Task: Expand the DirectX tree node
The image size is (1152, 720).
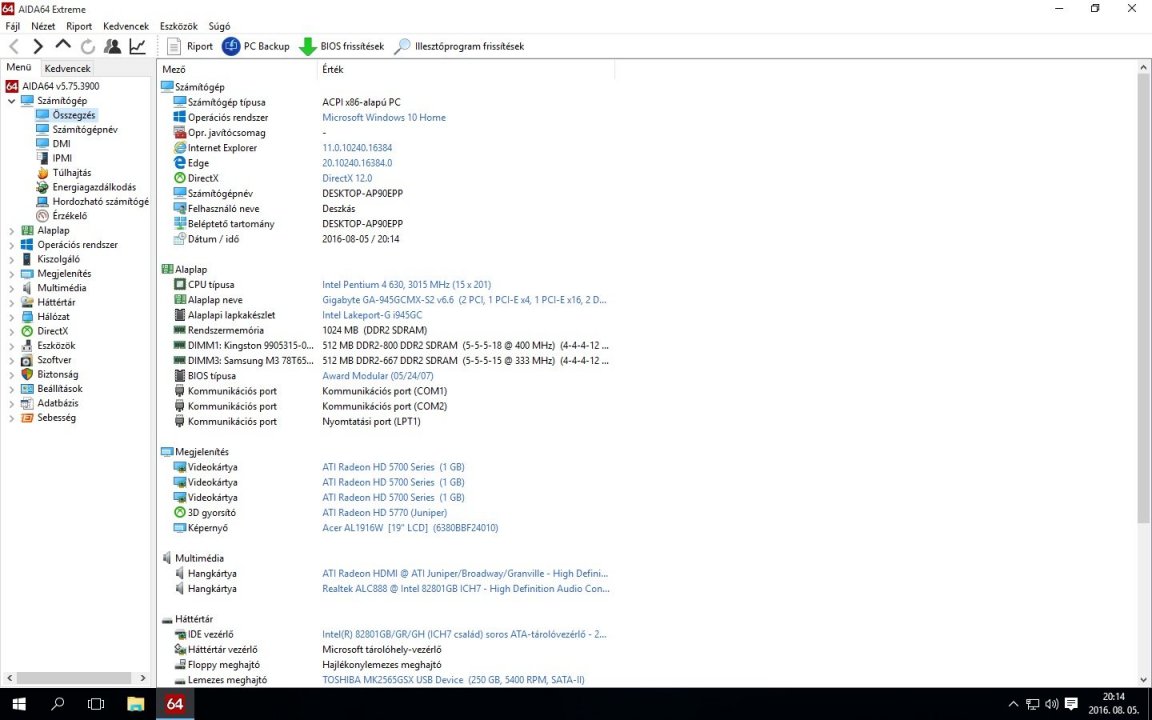Action: pyautogui.click(x=11, y=331)
